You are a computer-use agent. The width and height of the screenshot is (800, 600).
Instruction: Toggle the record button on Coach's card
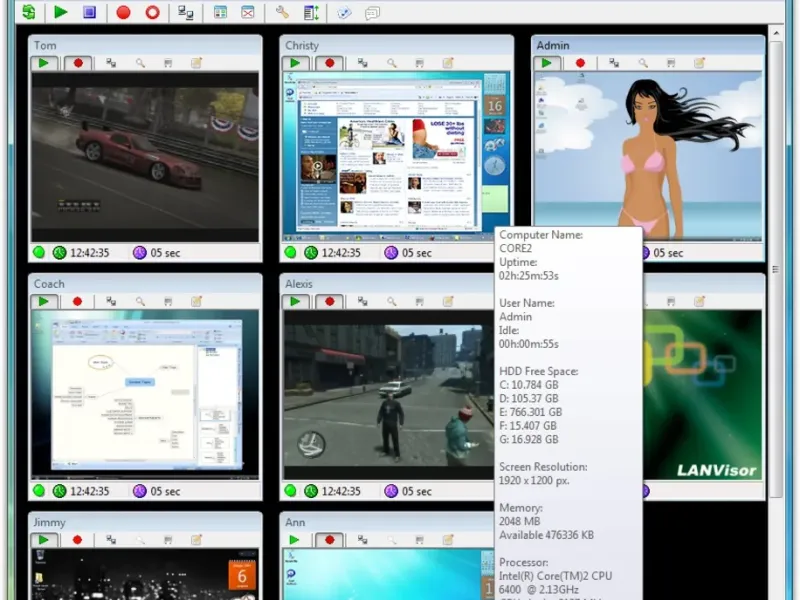[77, 301]
